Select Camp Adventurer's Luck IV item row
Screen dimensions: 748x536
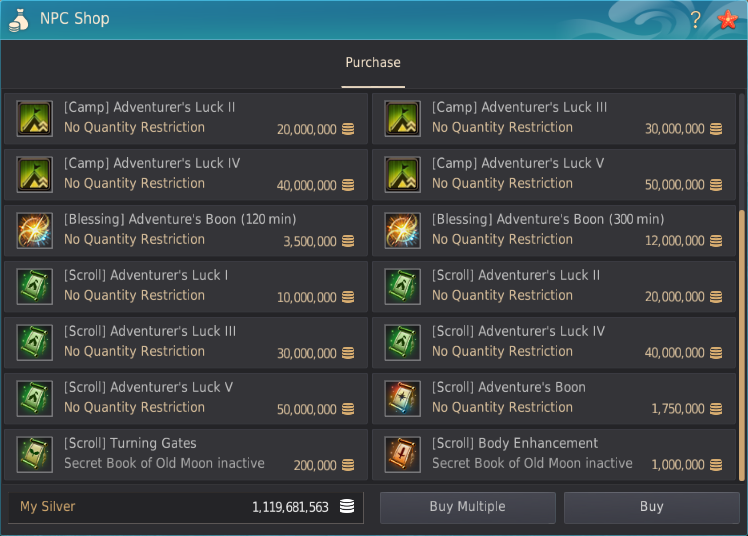click(x=185, y=175)
